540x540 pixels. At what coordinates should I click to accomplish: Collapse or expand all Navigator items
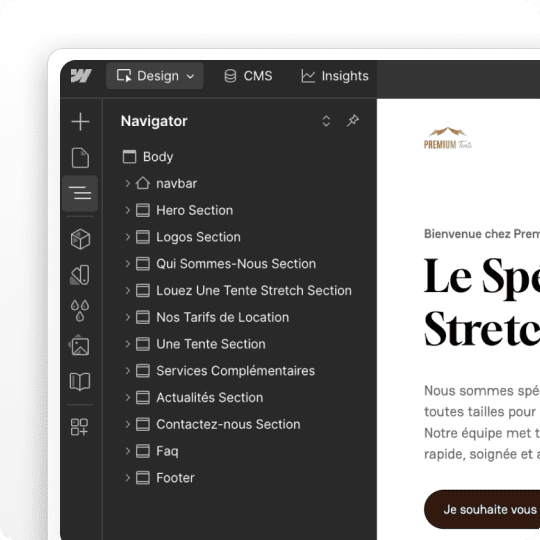[x=326, y=121]
